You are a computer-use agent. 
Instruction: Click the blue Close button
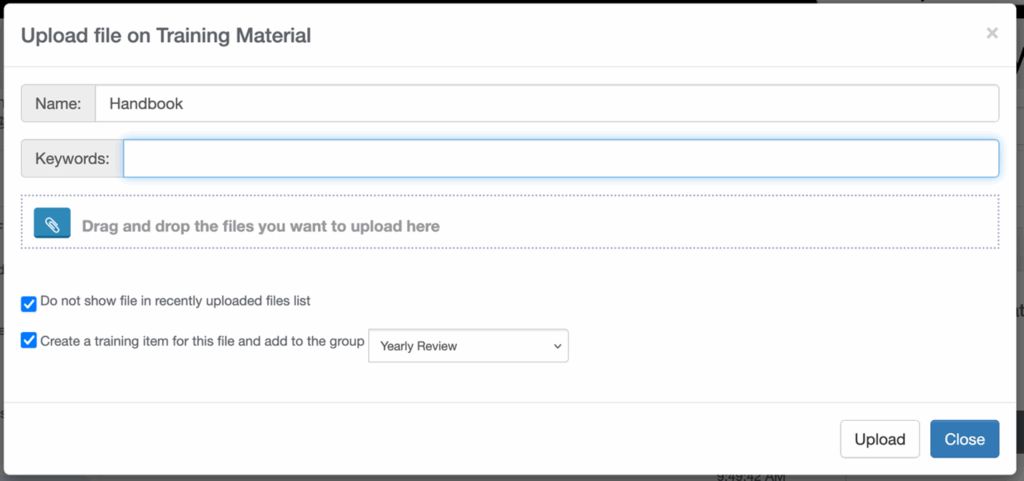tap(965, 439)
